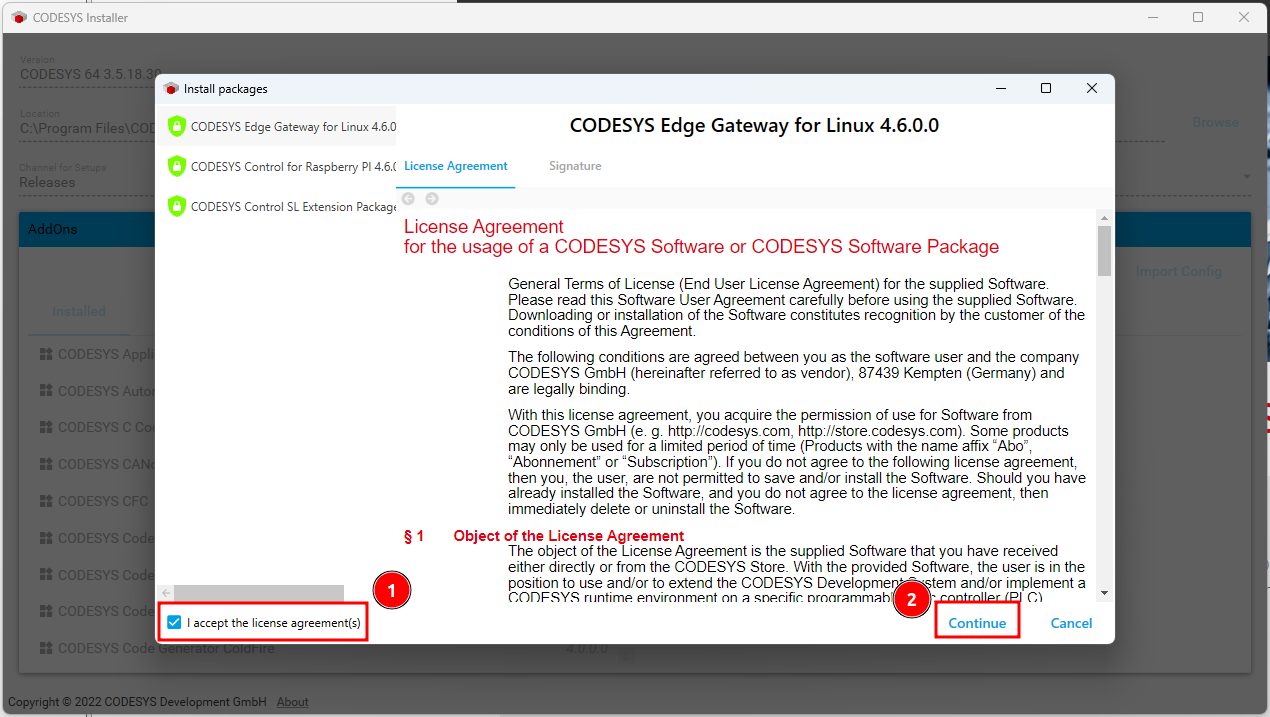Click the CODESYS Edge Gateway for Linux 4.6.0.0 title
Screen dimensions: 1270x717
(x=754, y=126)
